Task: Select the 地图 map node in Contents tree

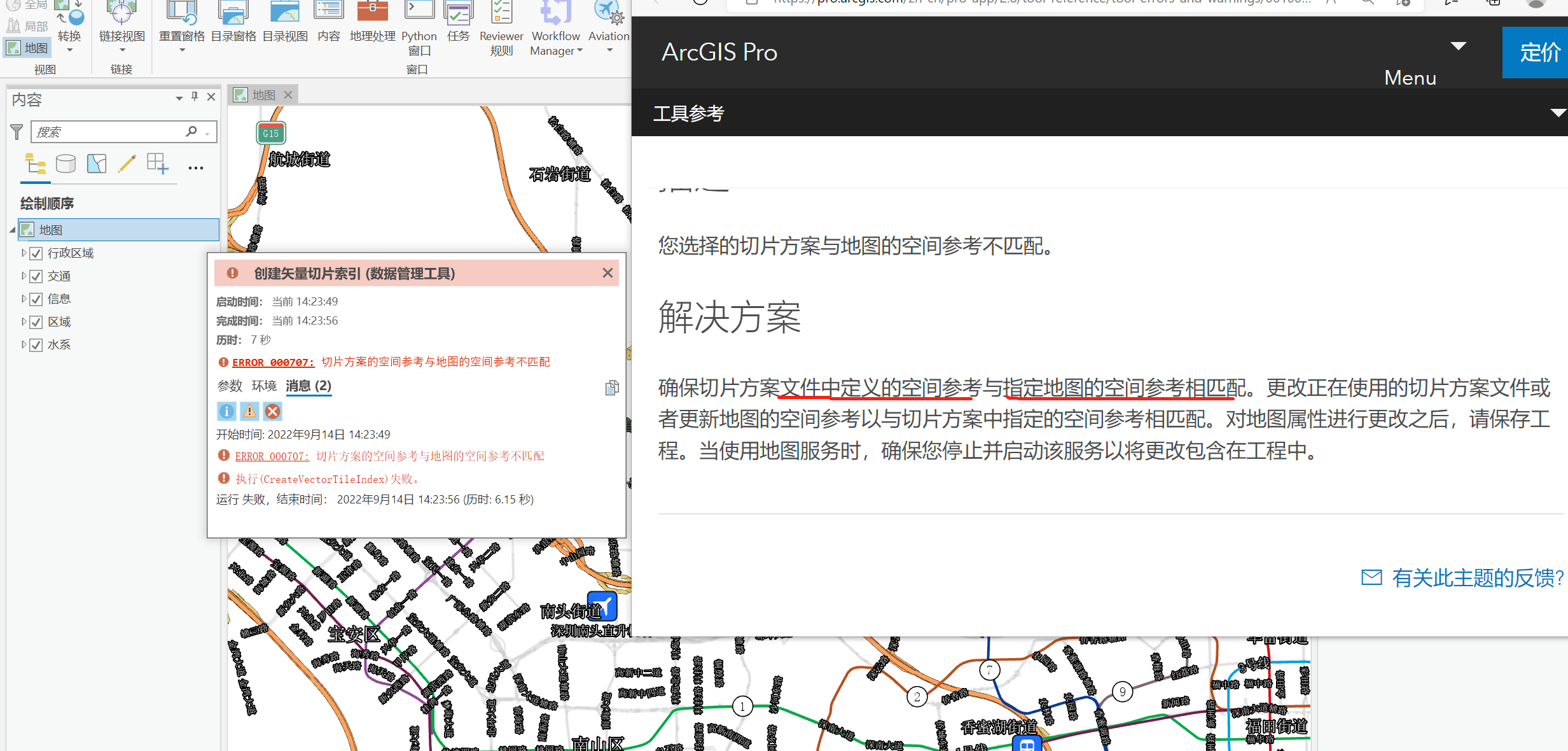Action: tap(119, 230)
